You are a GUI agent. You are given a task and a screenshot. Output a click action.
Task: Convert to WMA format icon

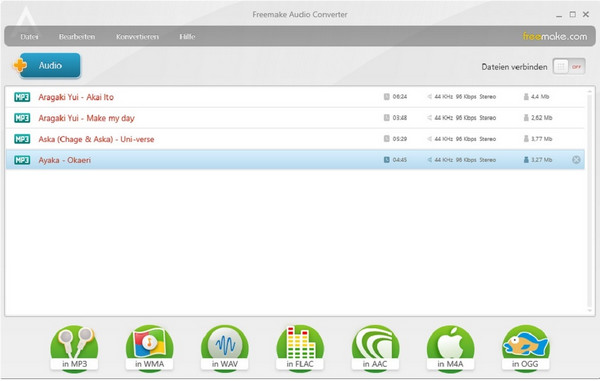point(149,348)
